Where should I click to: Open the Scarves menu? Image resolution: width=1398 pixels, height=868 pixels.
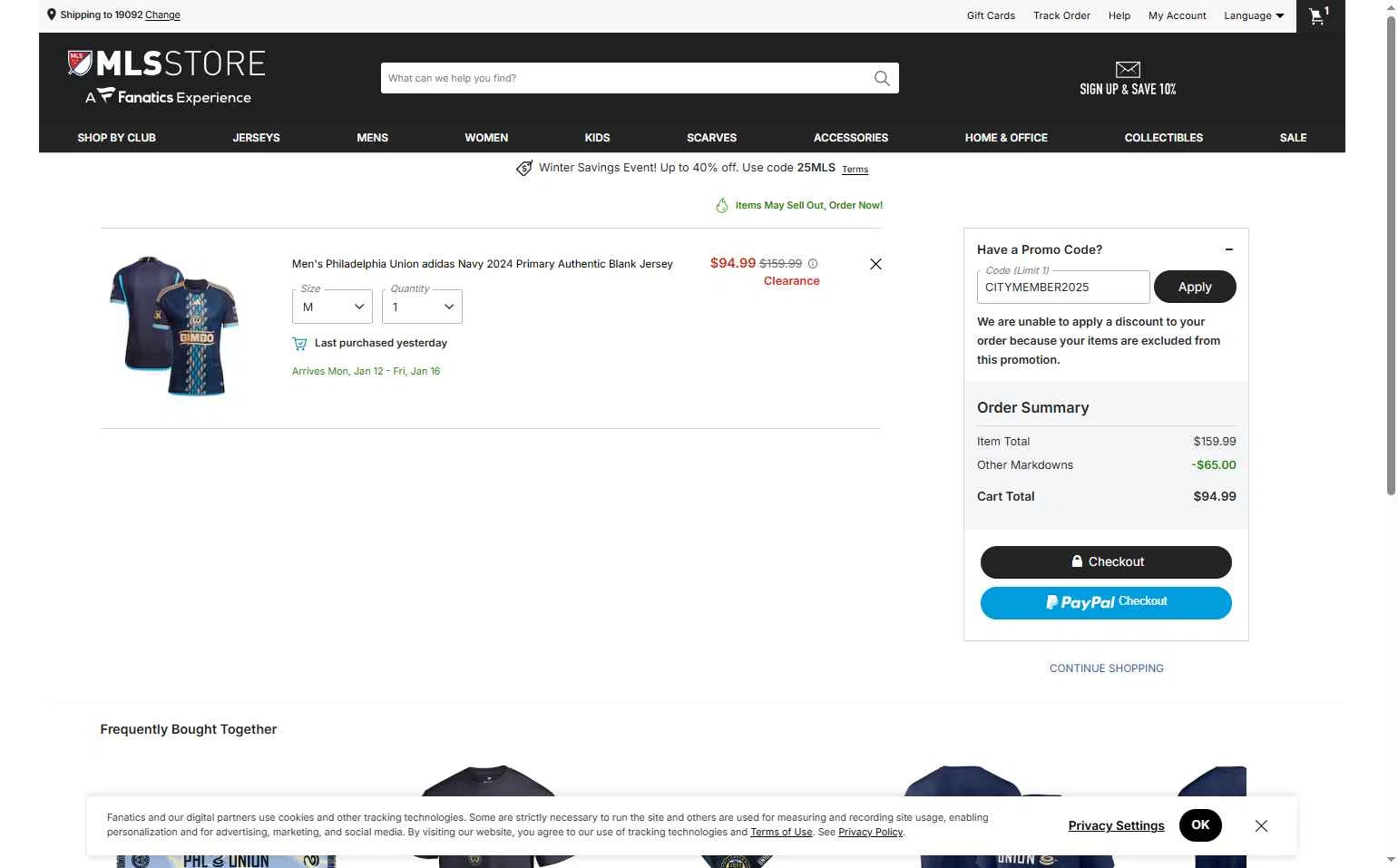coord(711,138)
